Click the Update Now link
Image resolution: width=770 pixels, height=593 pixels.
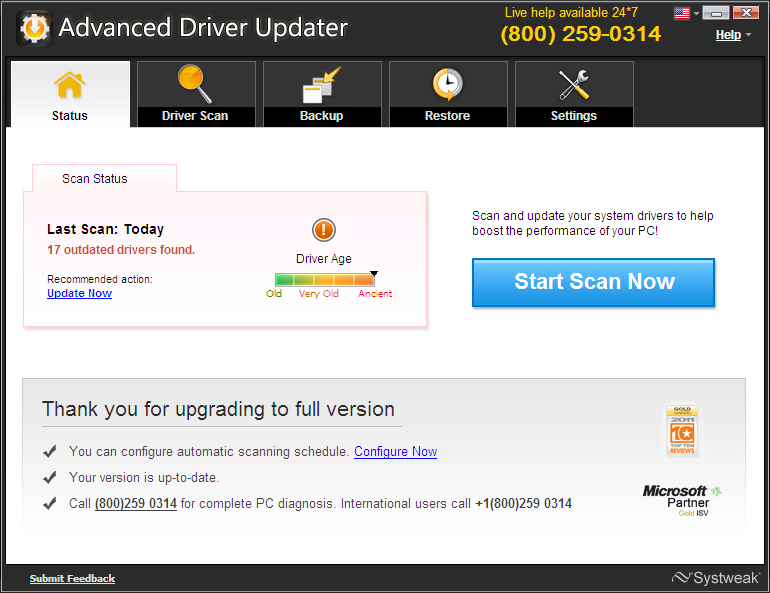[x=80, y=293]
